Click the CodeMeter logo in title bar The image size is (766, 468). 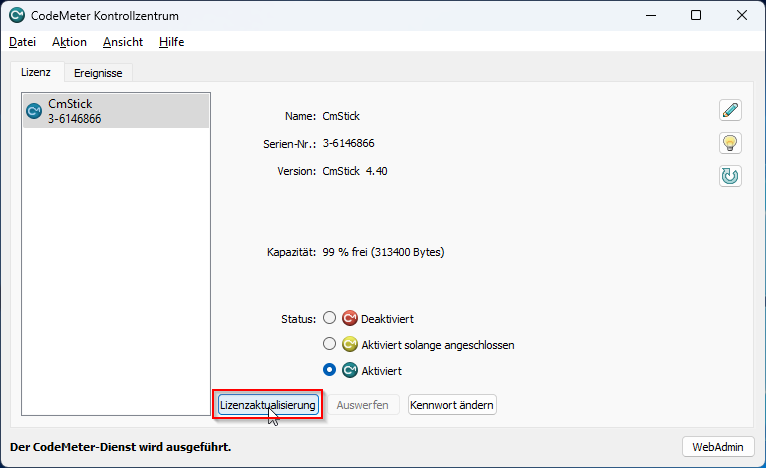(x=17, y=15)
